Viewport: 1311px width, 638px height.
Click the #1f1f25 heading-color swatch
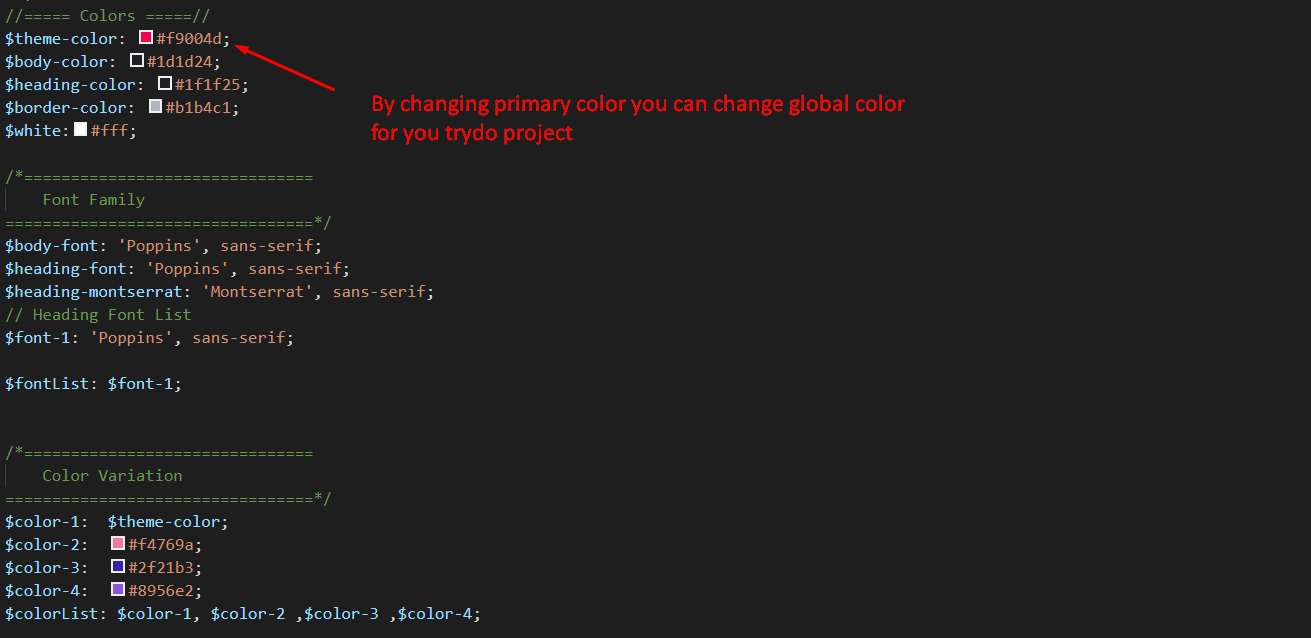point(165,84)
